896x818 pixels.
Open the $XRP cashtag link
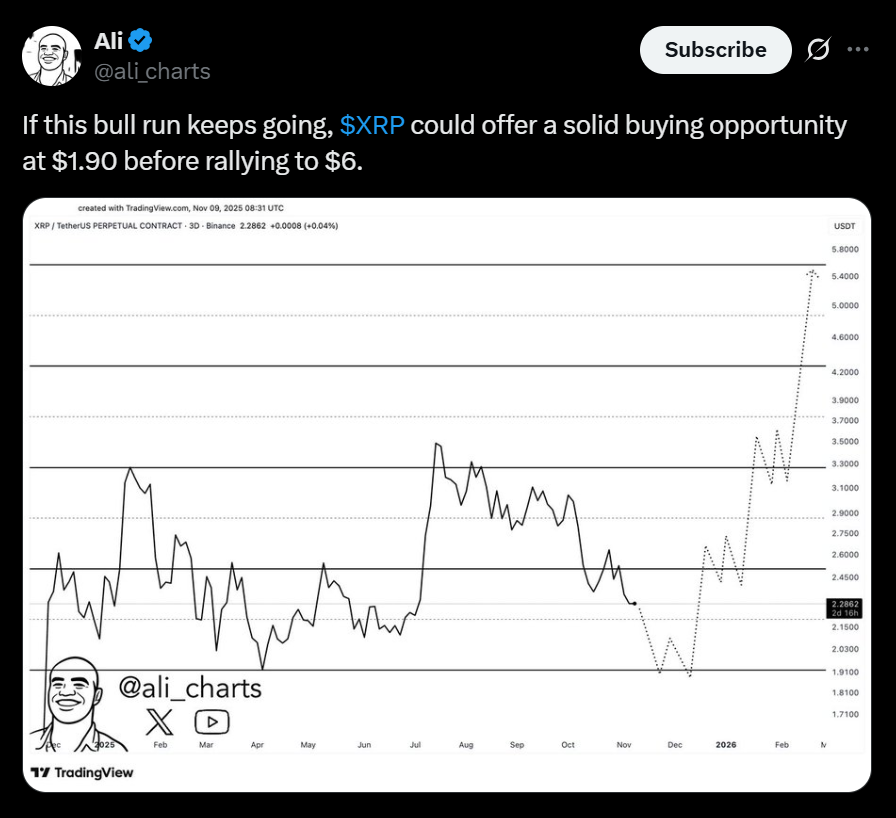(373, 126)
